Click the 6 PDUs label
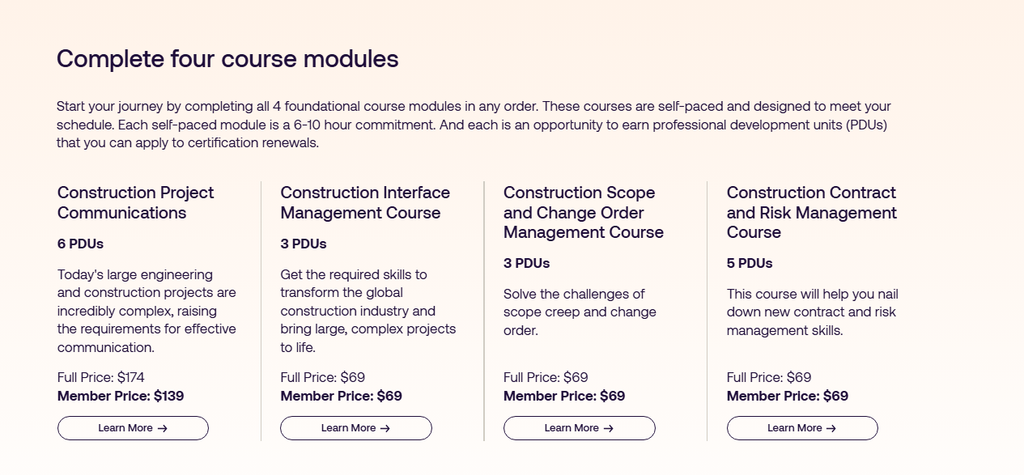 [x=80, y=243]
